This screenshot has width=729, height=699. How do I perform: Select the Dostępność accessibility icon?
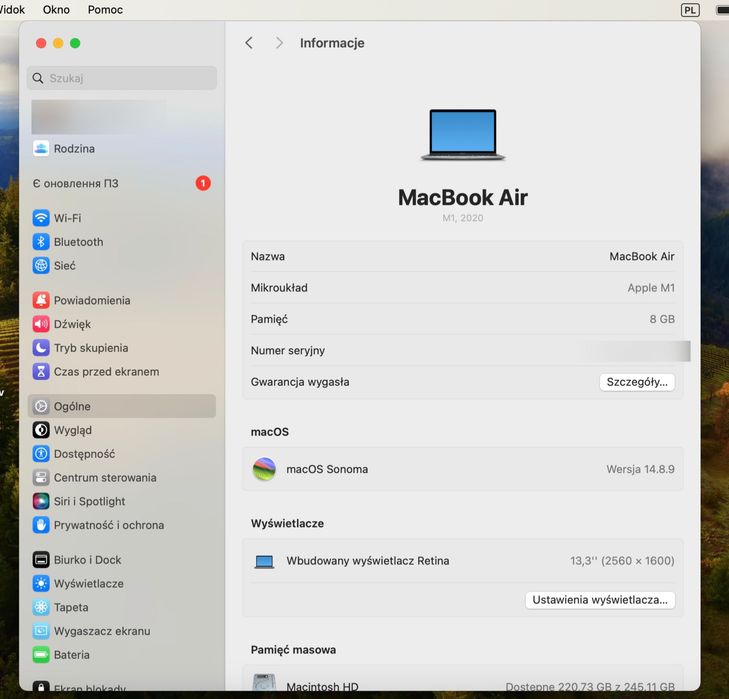click(41, 453)
